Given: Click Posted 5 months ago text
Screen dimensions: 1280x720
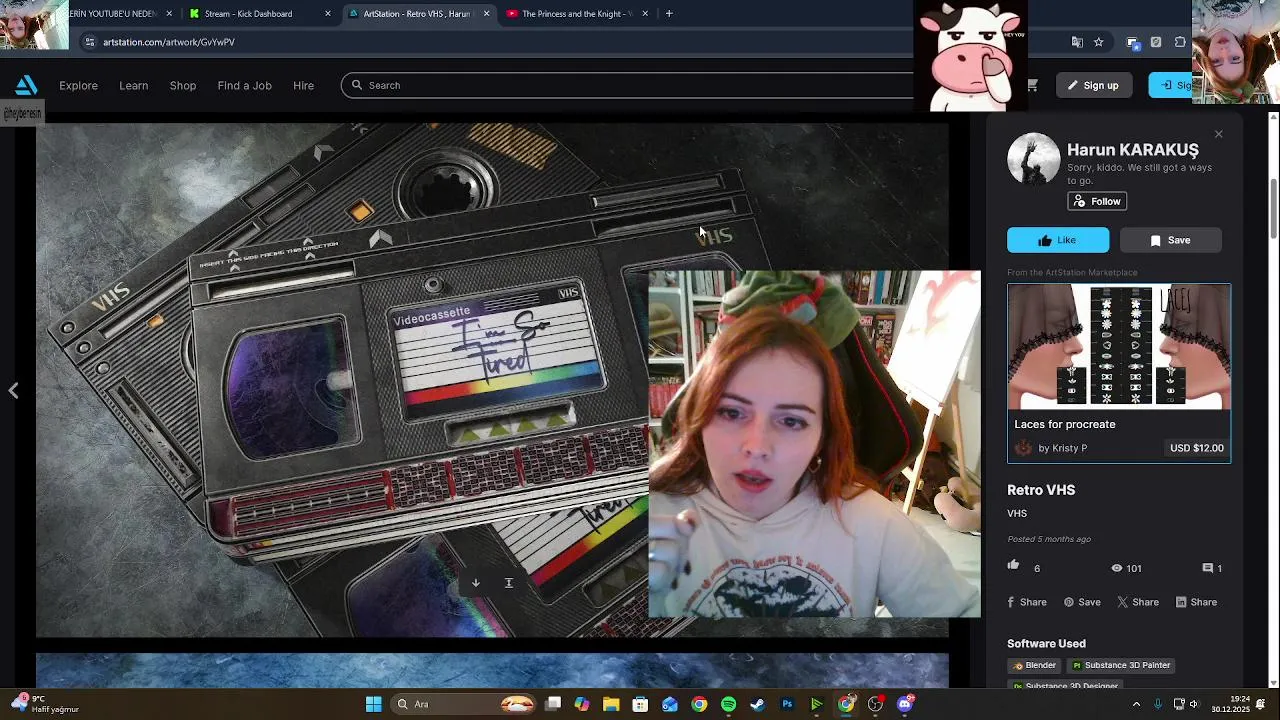Looking at the screenshot, I should 1049,539.
